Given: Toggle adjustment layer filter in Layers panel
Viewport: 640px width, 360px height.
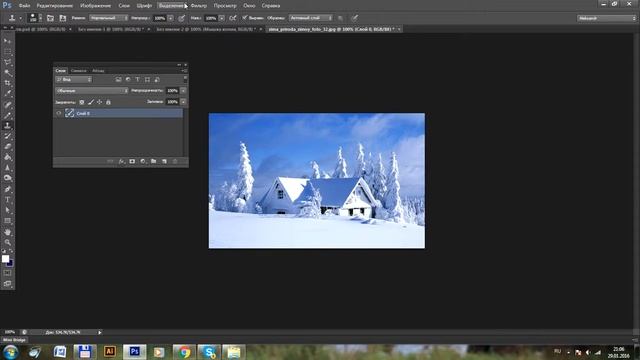Looking at the screenshot, I should (128, 80).
